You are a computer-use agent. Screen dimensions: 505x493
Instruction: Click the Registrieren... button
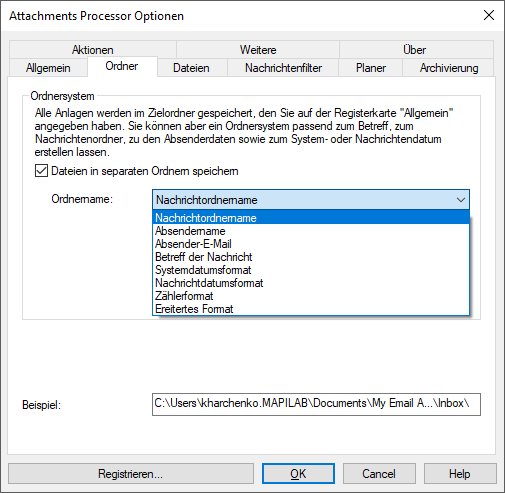[x=131, y=474]
